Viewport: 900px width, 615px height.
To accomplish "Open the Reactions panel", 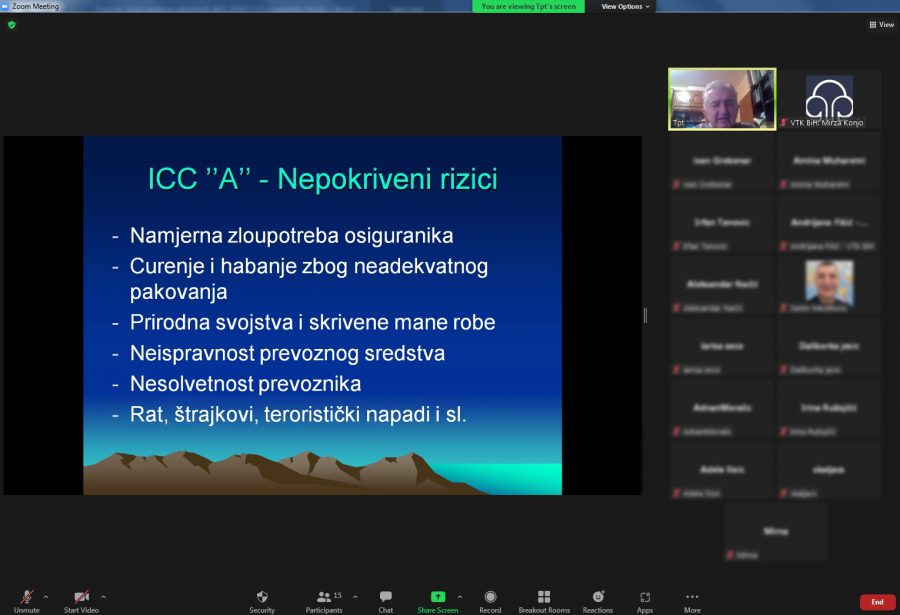I will 597,597.
